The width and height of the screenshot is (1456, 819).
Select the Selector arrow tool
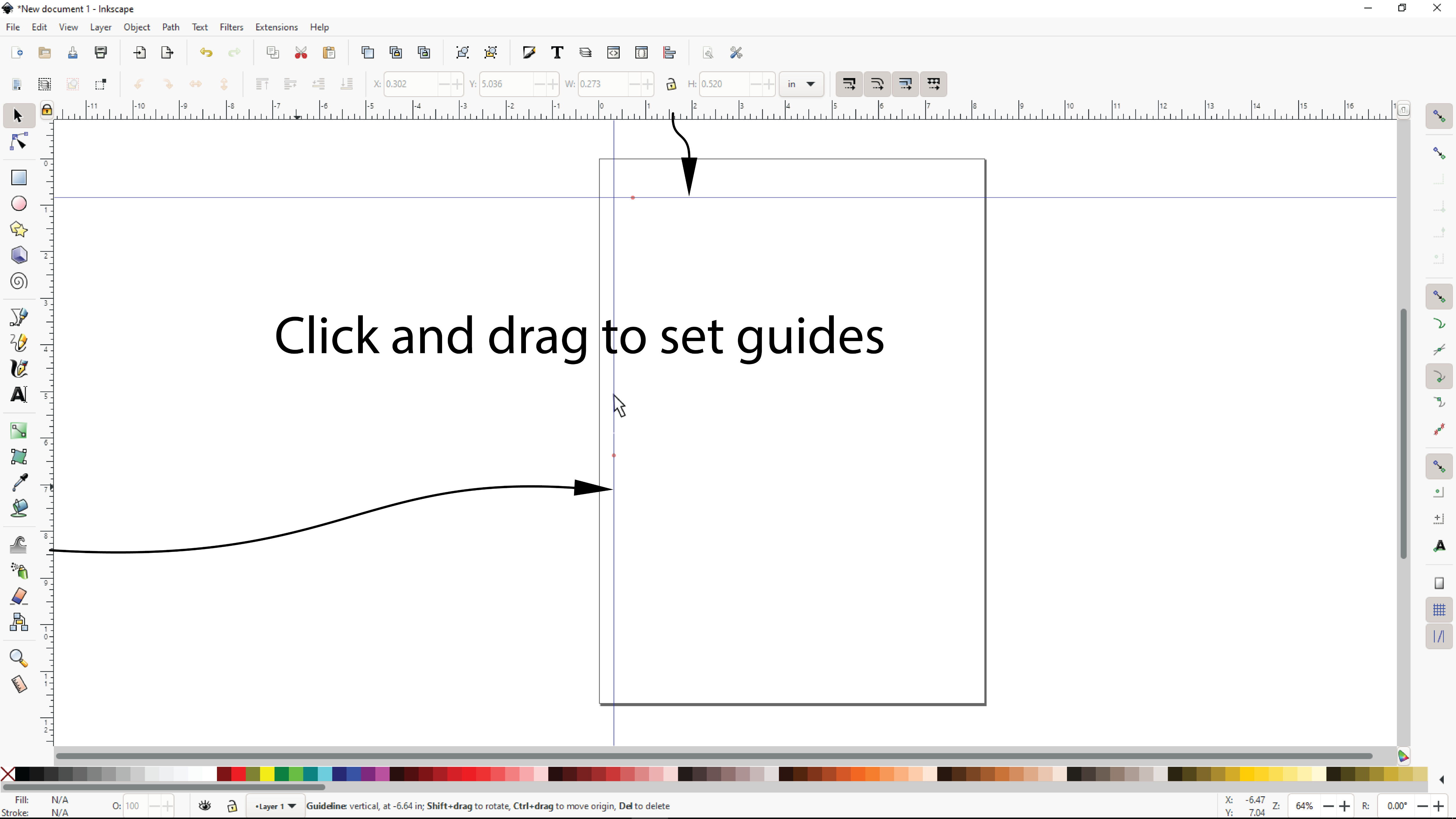18,116
